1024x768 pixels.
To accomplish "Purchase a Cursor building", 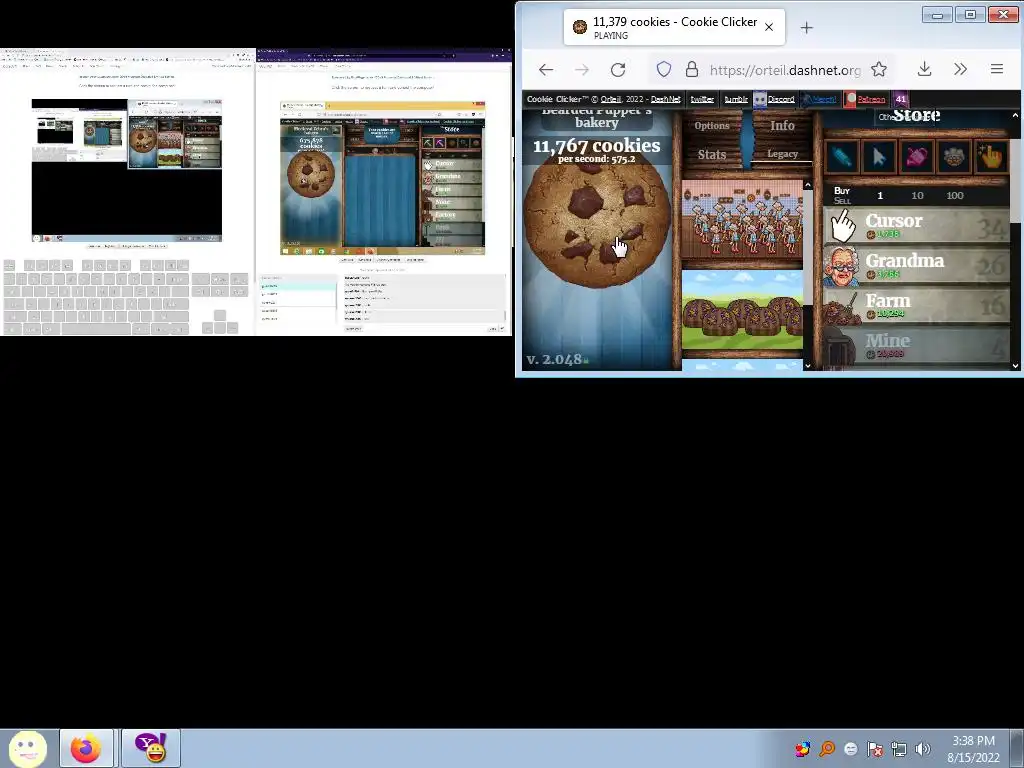I will tap(916, 225).
